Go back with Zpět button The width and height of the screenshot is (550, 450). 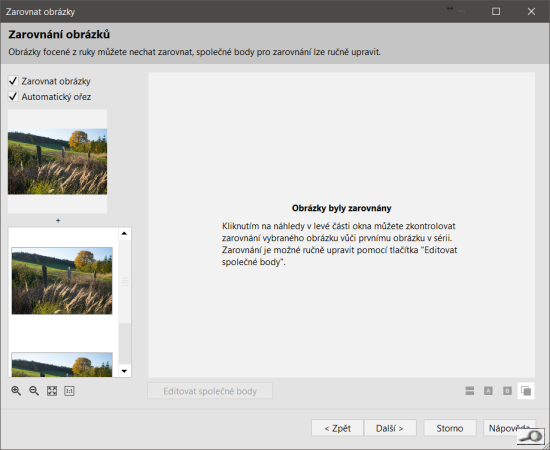(x=337, y=428)
